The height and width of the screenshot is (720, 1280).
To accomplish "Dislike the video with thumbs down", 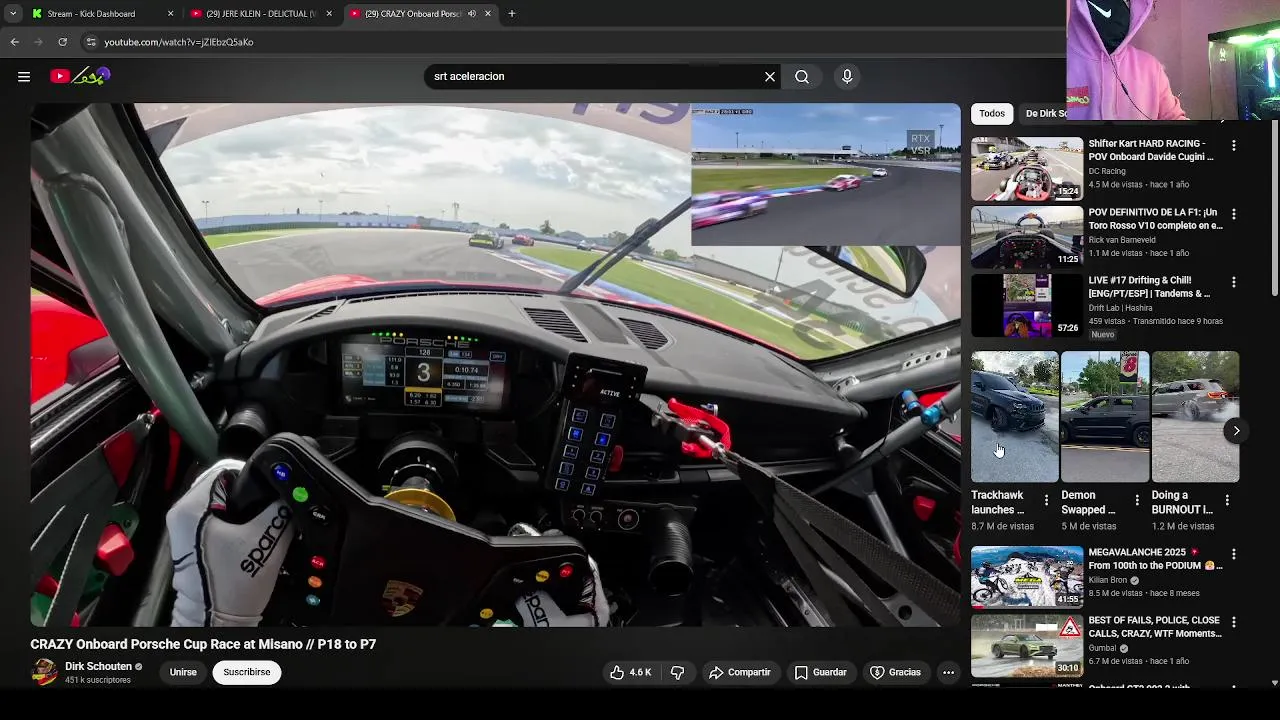I will coord(677,672).
